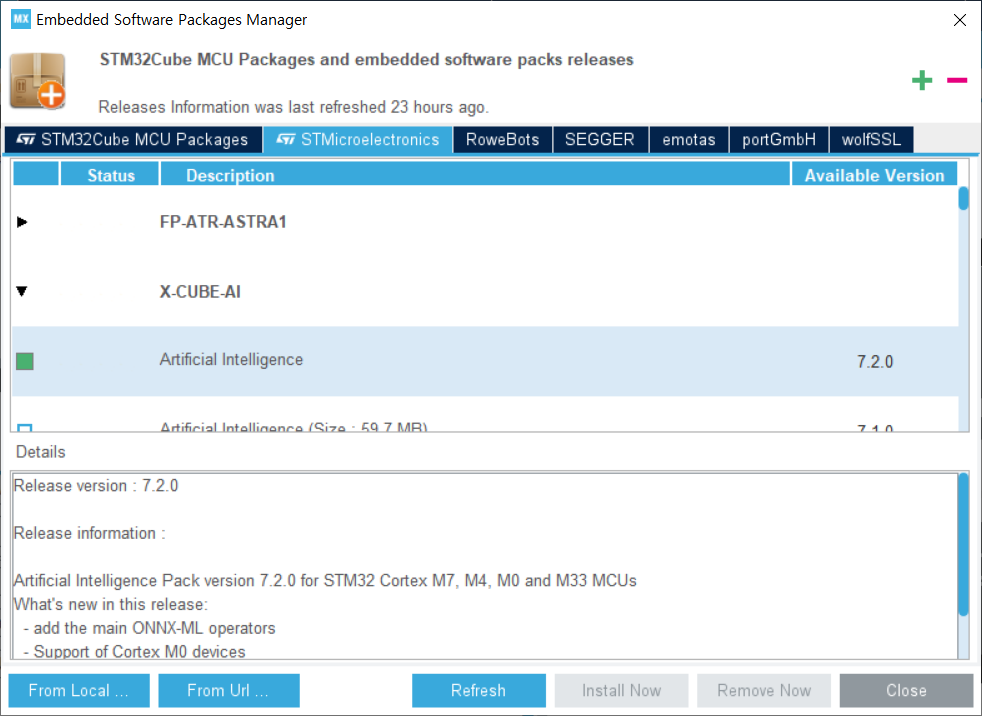Image resolution: width=982 pixels, height=716 pixels.
Task: Click the MX application logo in title bar
Action: (21, 19)
